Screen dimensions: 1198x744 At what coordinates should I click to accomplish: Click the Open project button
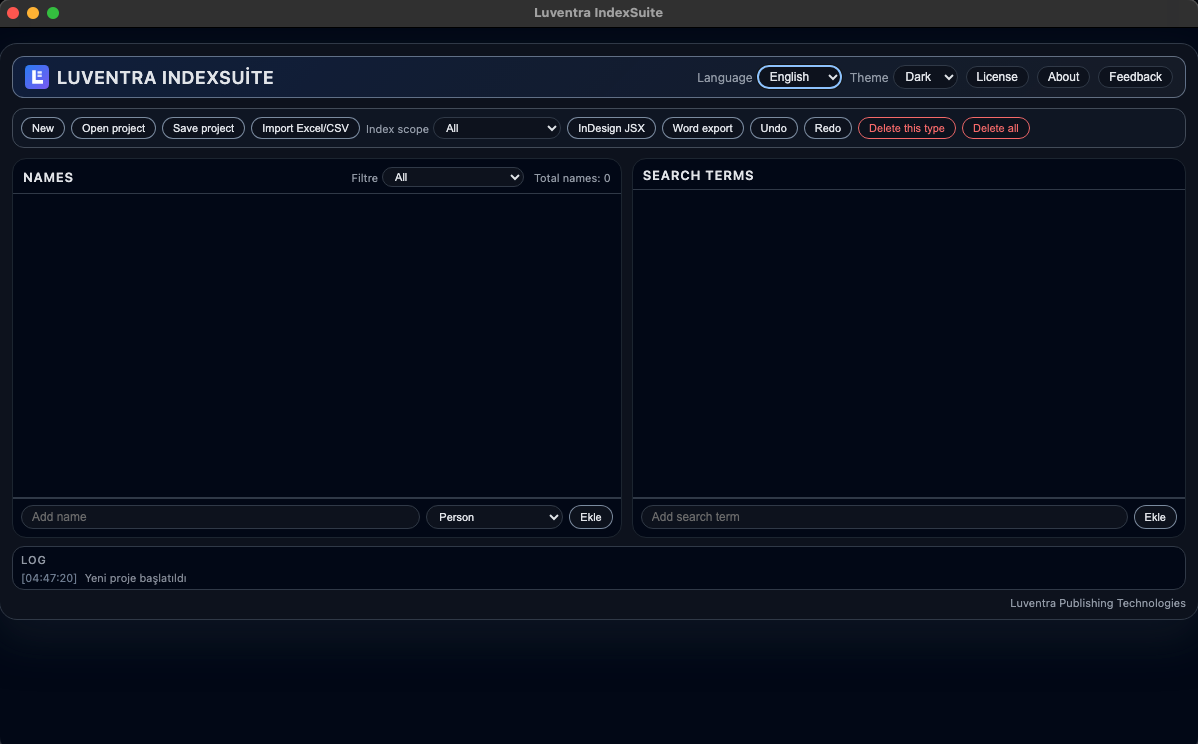113,128
